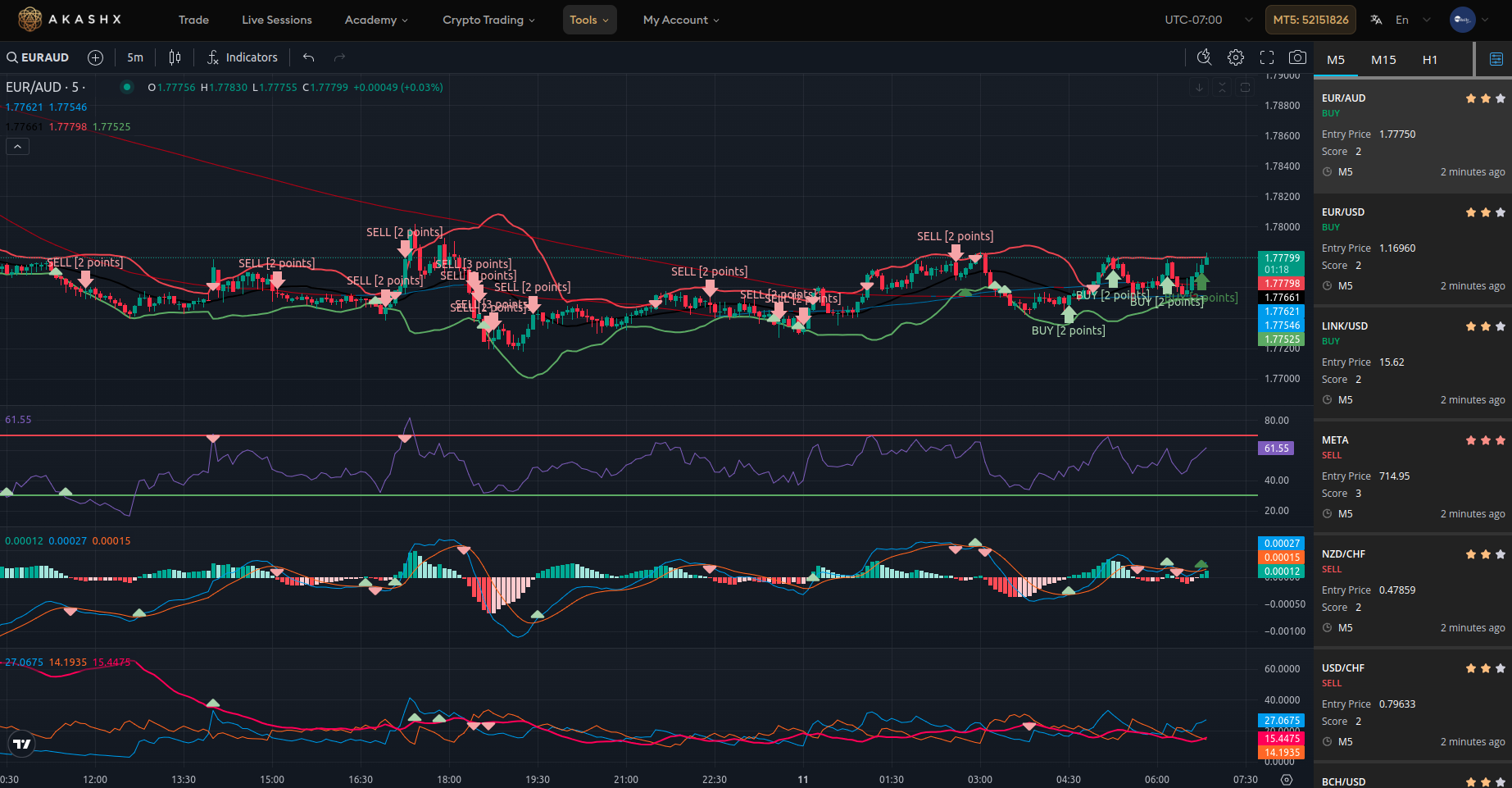Click the undo arrow in chart toolbar
Screen dimensions: 1512x788
point(308,57)
